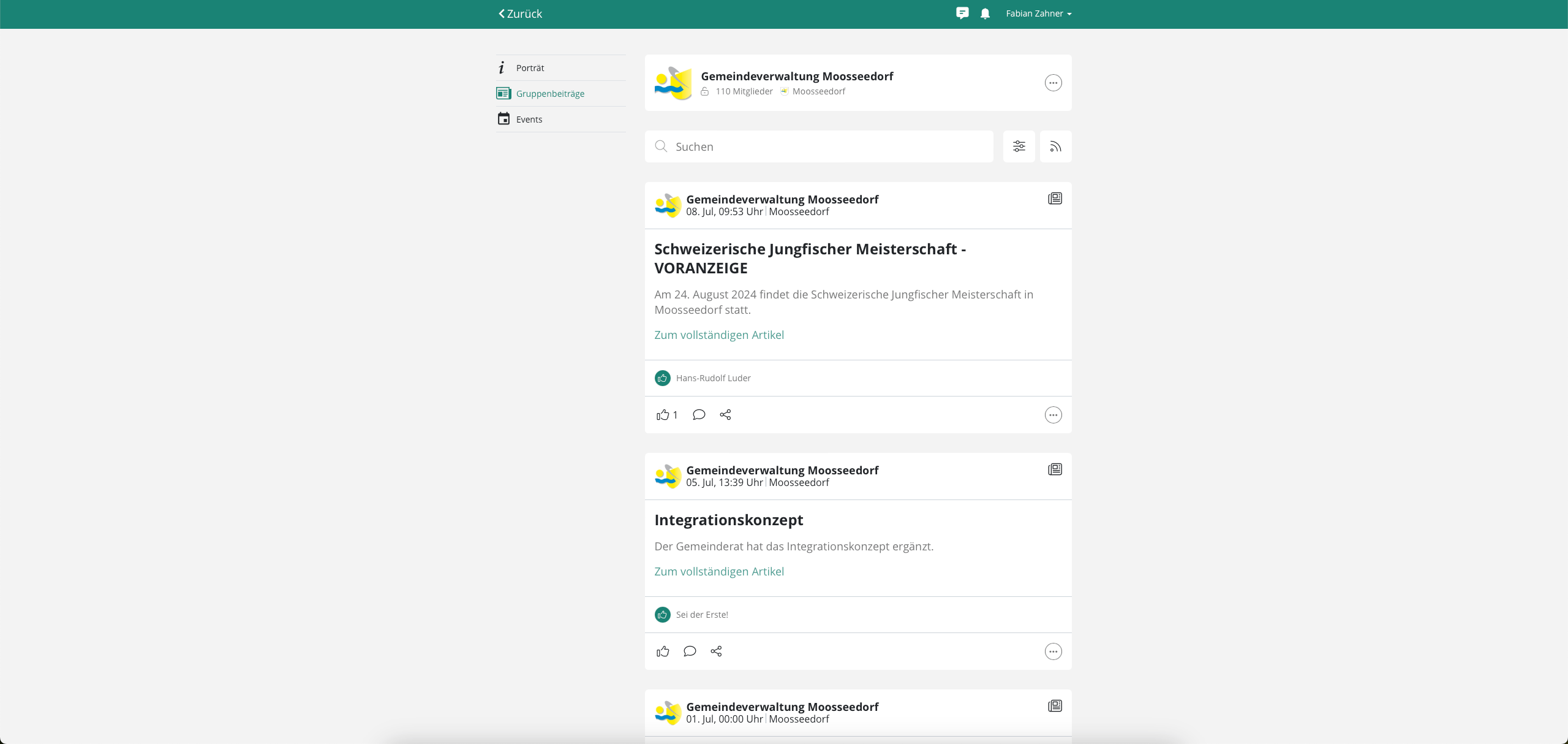Viewport: 1568px width, 744px height.
Task: Click the Gemeindeverwaltung Moosseedorf group title
Action: 797,76
